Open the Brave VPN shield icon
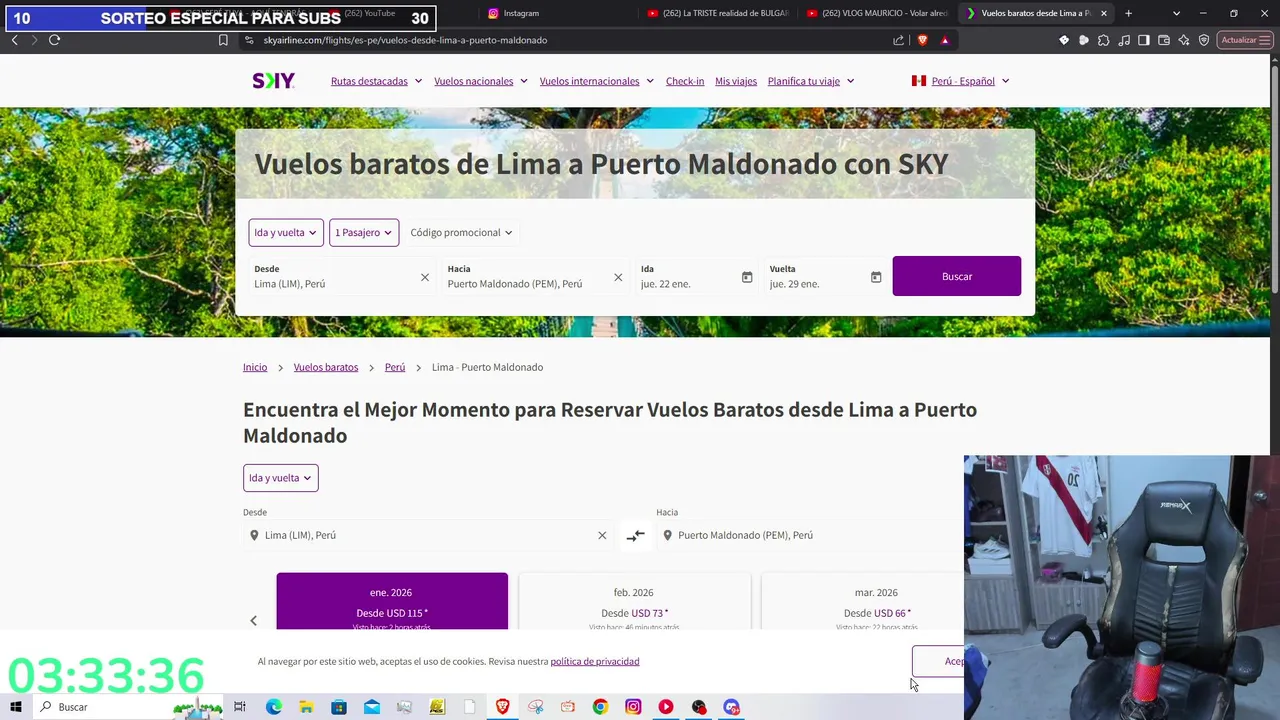Image resolution: width=1280 pixels, height=720 pixels. pos(1204,40)
